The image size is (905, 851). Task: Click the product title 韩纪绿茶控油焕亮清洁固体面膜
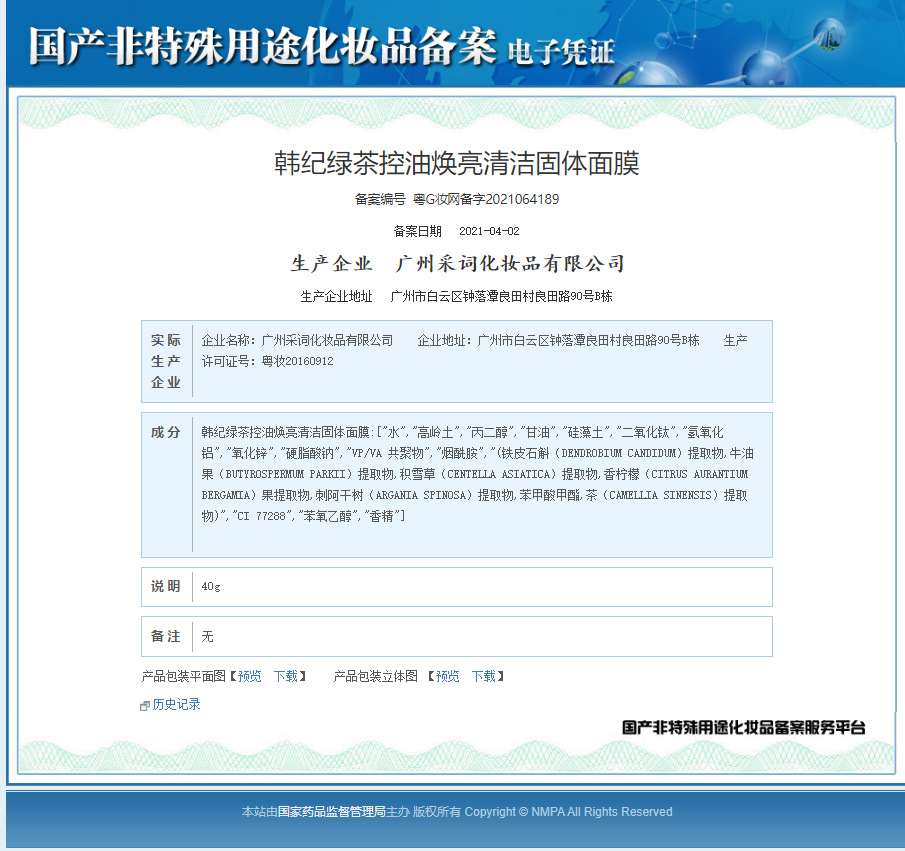coord(457,163)
